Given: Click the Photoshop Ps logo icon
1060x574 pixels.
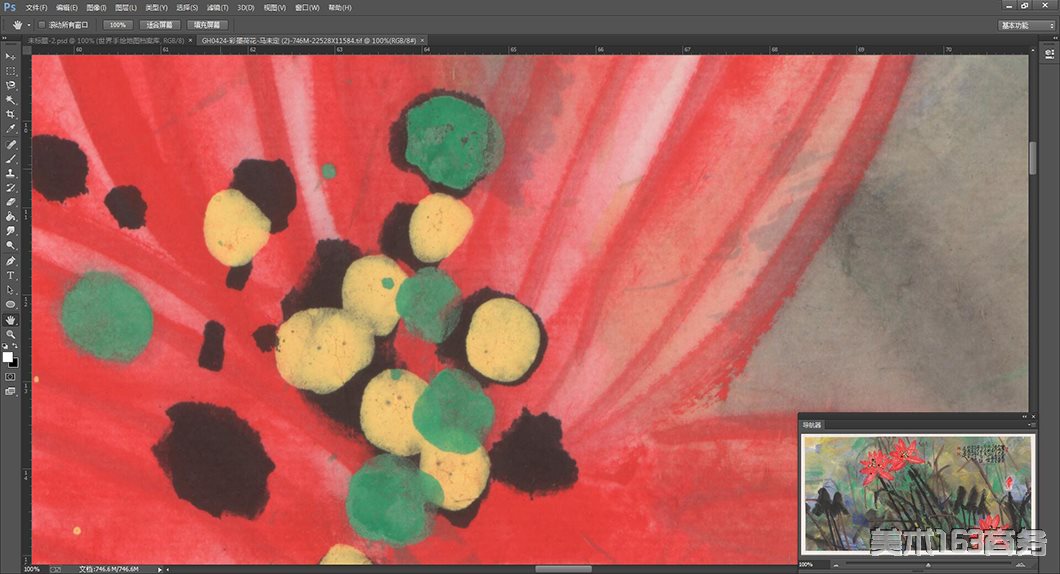Looking at the screenshot, I should point(9,7).
